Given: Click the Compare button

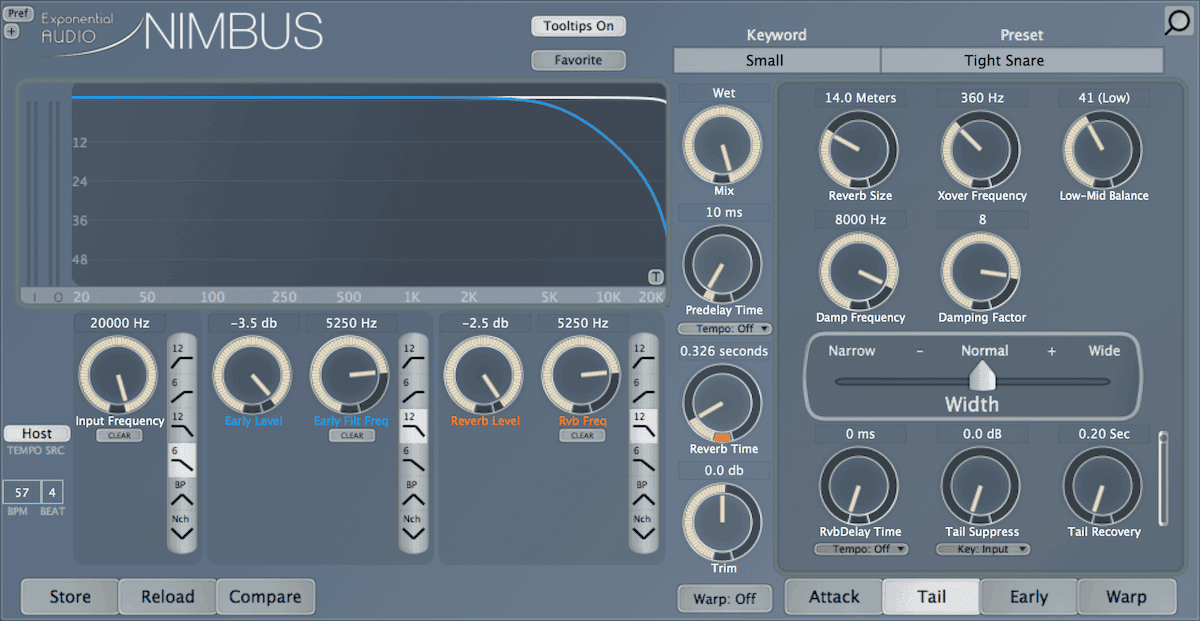Looking at the screenshot, I should coord(265,597).
